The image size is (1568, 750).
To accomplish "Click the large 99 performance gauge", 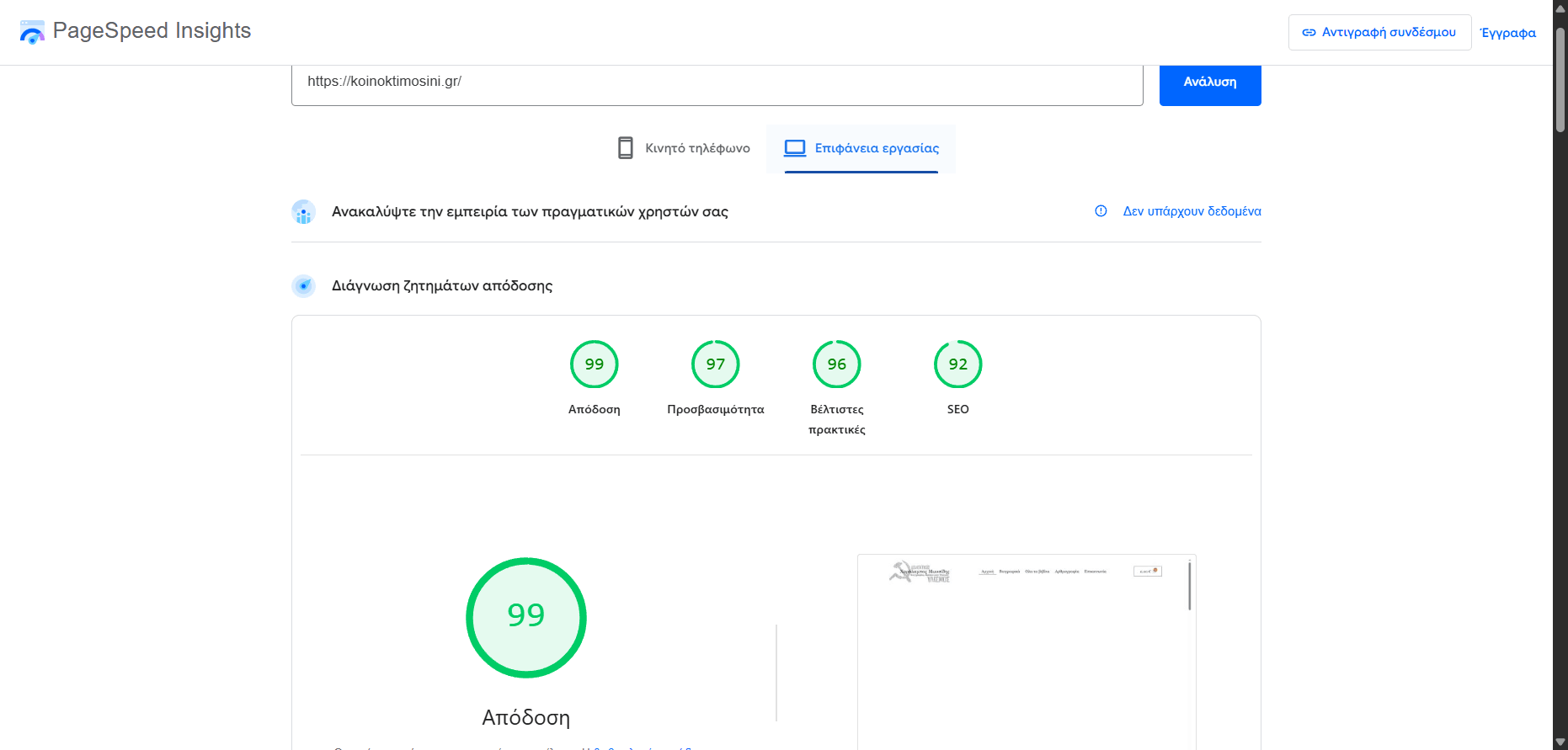I will click(x=526, y=618).
